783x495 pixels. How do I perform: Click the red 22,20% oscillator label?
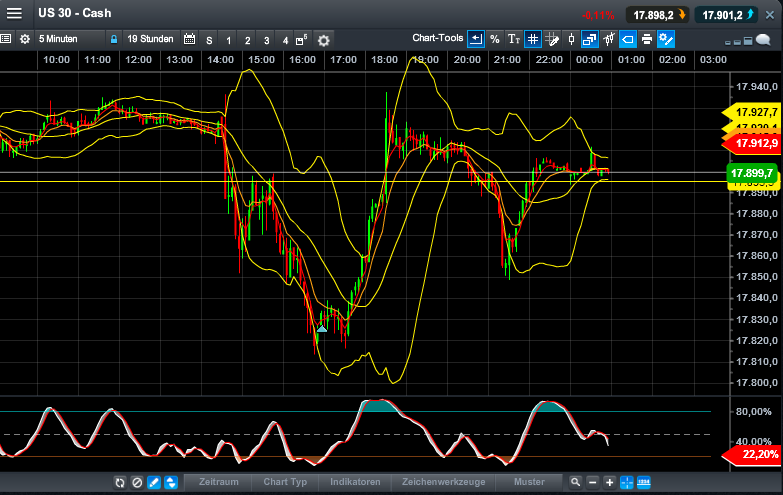[753, 455]
